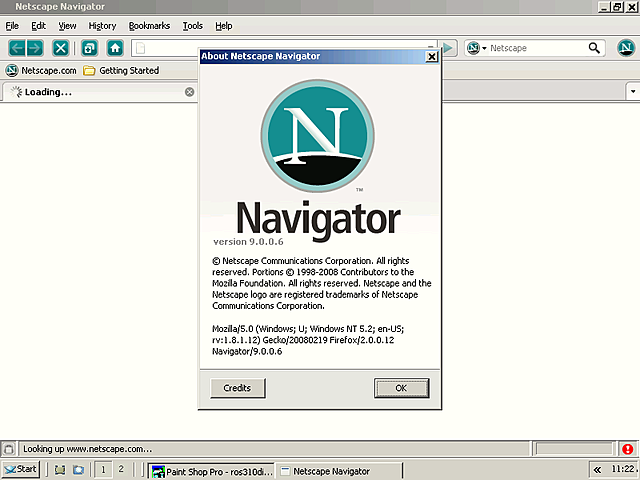Click the Looking up www.netscape.com status text
The width and height of the screenshot is (640, 480).
point(87,449)
